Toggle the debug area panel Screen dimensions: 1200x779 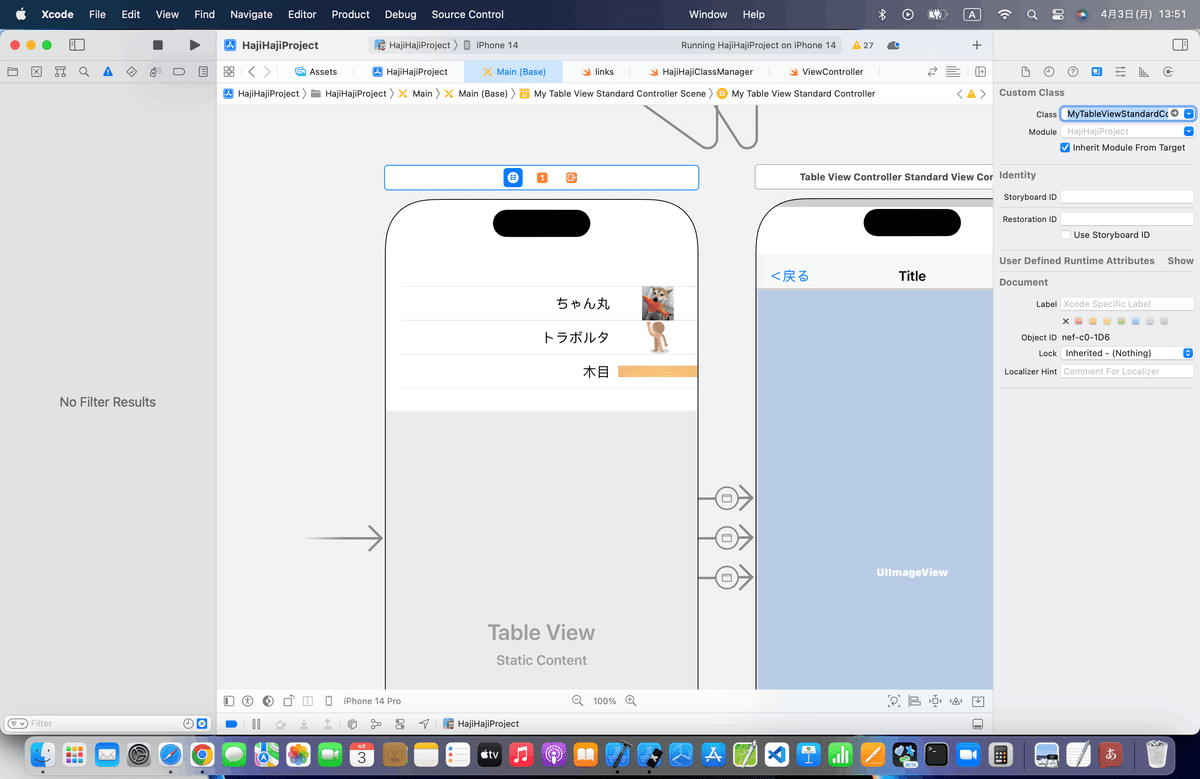[x=977, y=724]
